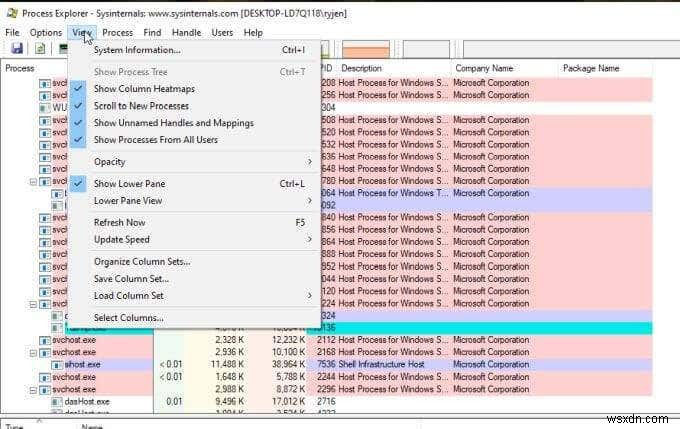The height and width of the screenshot is (429, 680).
Task: Choose Select Columns...
Action: (x=194, y=318)
